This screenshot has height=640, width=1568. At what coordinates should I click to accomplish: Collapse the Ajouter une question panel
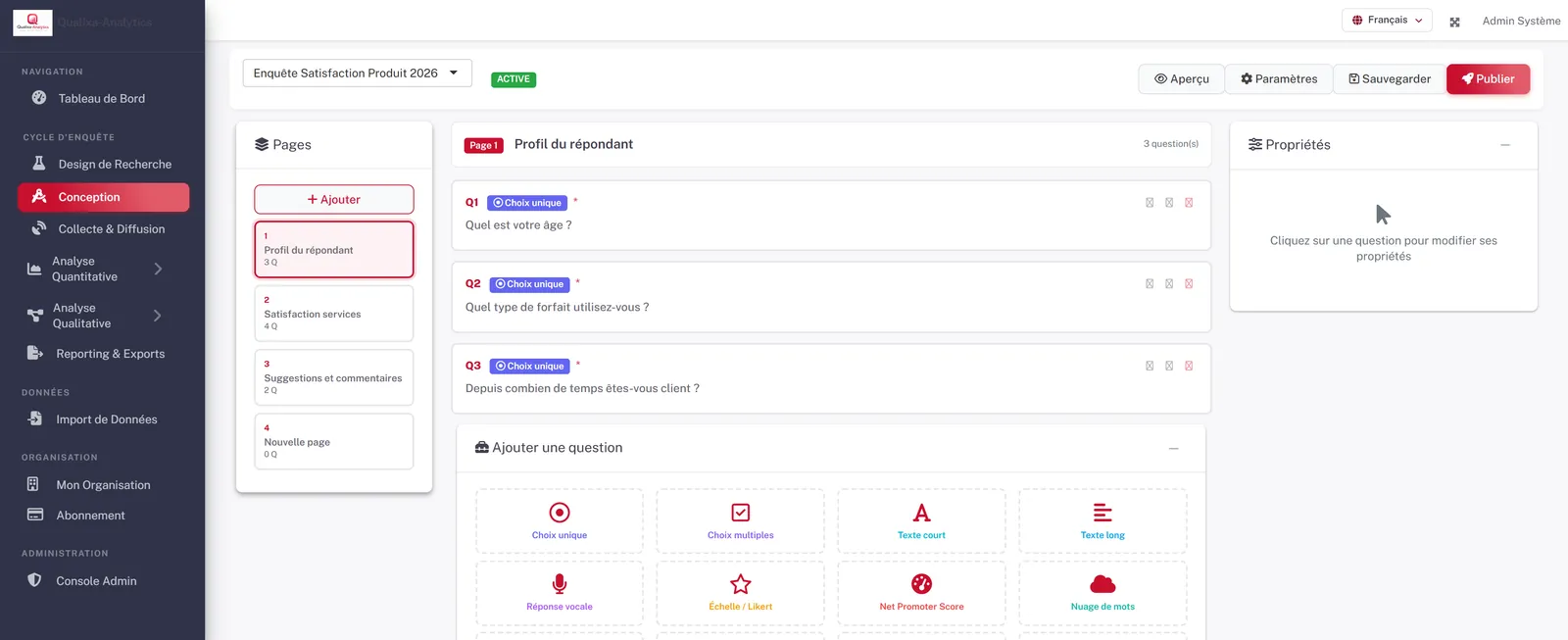pos(1173,448)
